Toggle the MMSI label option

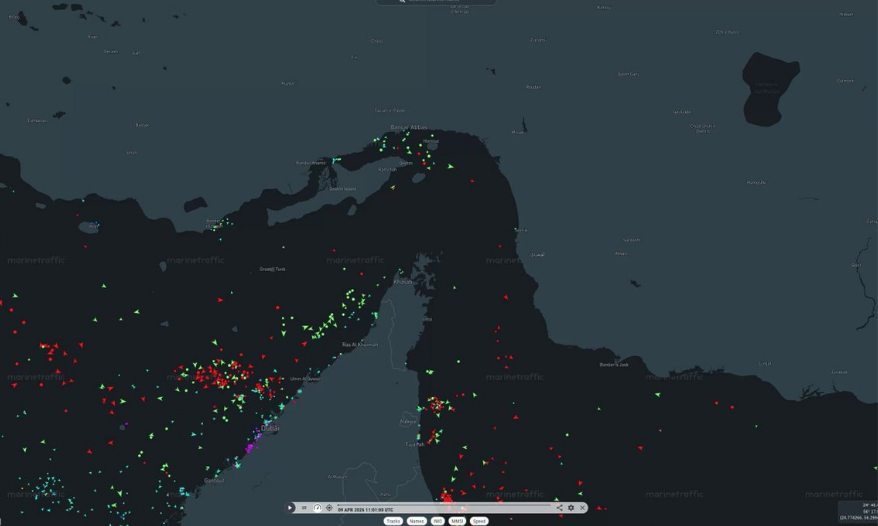[x=457, y=521]
